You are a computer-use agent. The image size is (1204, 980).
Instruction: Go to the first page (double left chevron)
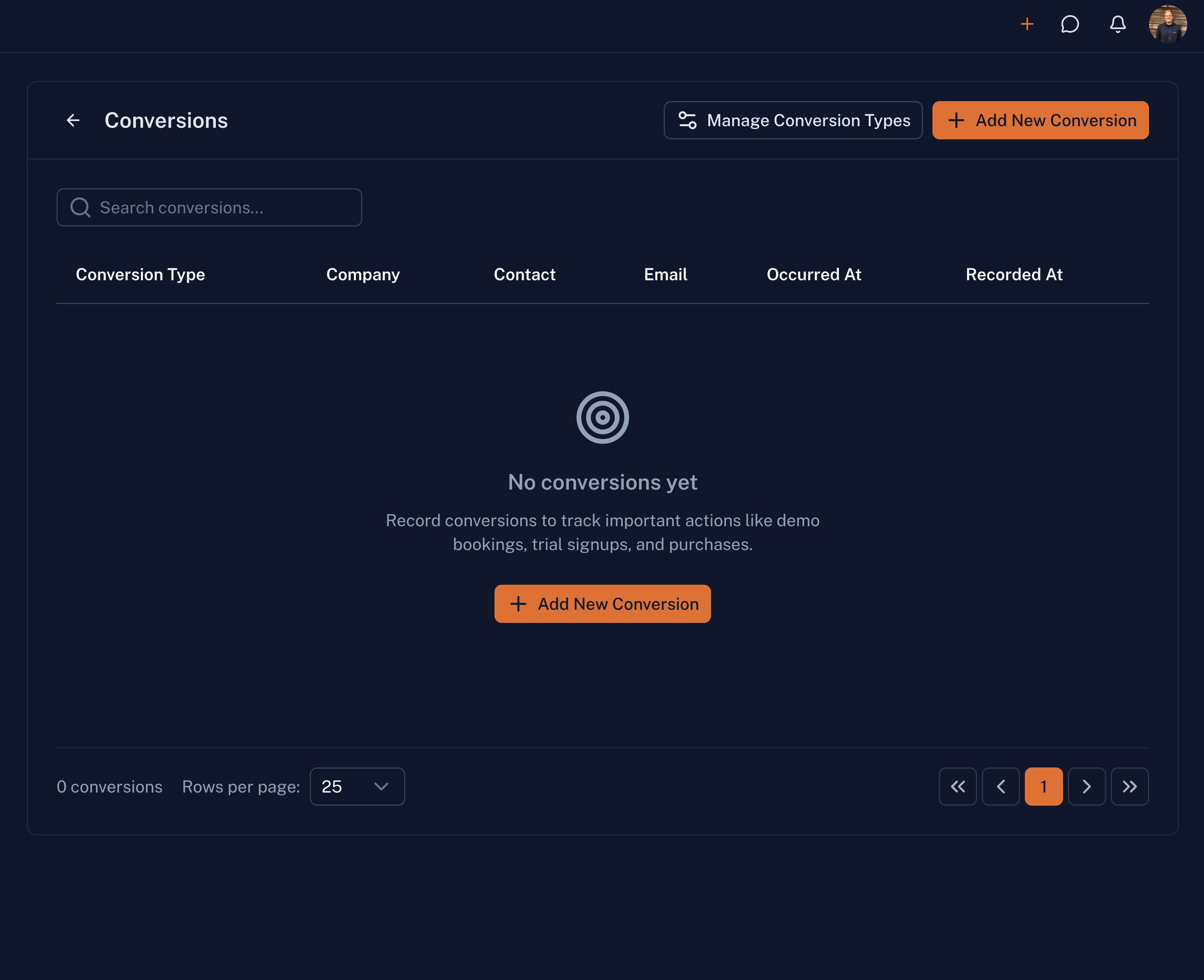coord(957,787)
